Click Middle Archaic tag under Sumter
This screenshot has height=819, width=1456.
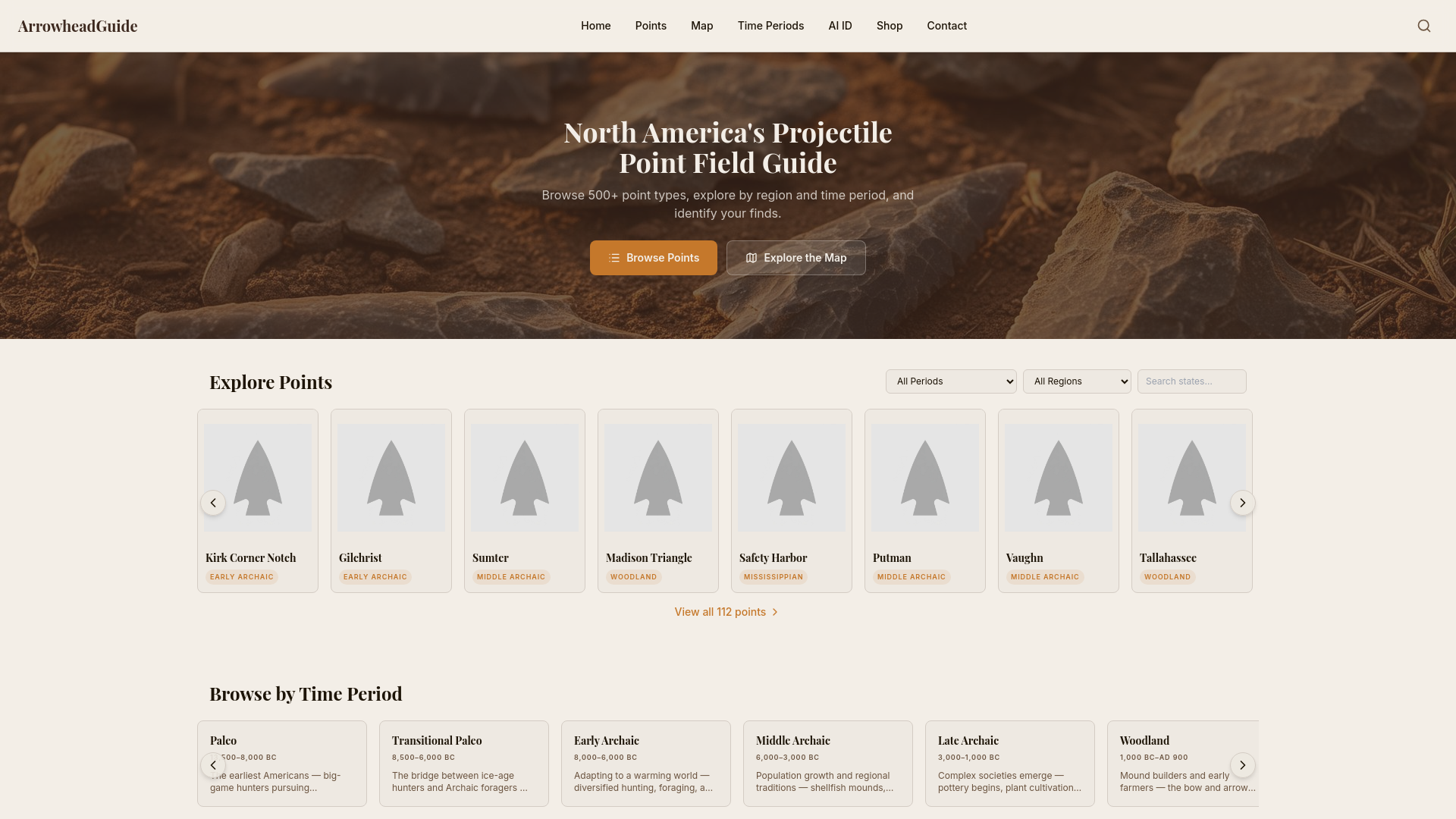tap(511, 577)
